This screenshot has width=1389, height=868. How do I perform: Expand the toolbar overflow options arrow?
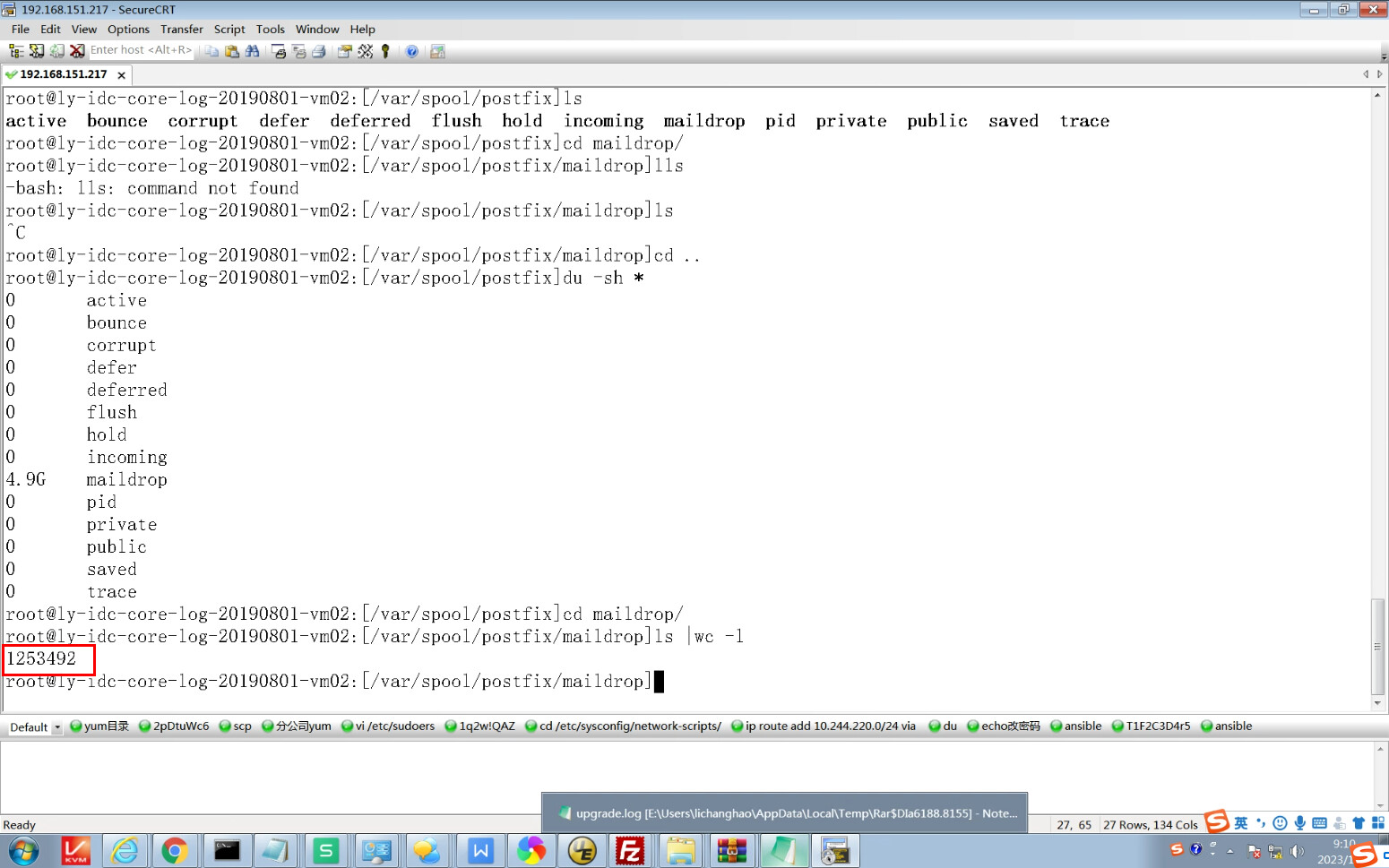(1383, 56)
